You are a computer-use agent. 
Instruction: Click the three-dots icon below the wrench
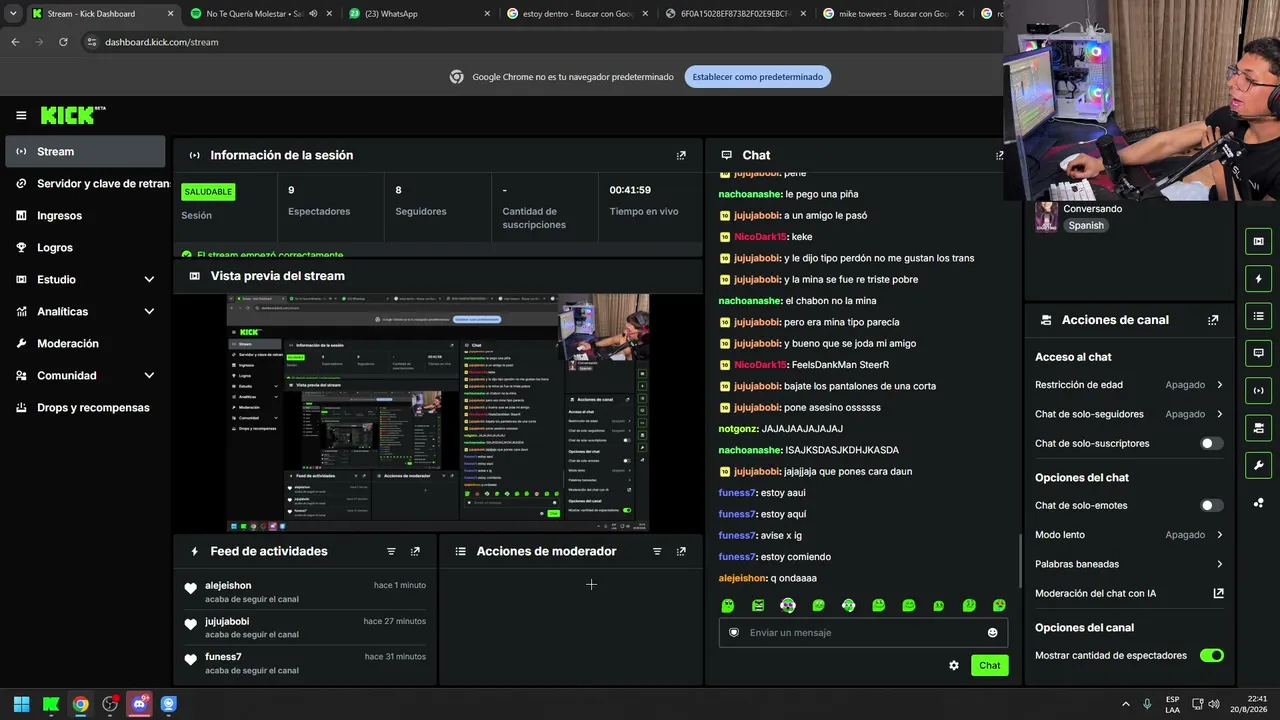click(1258, 503)
